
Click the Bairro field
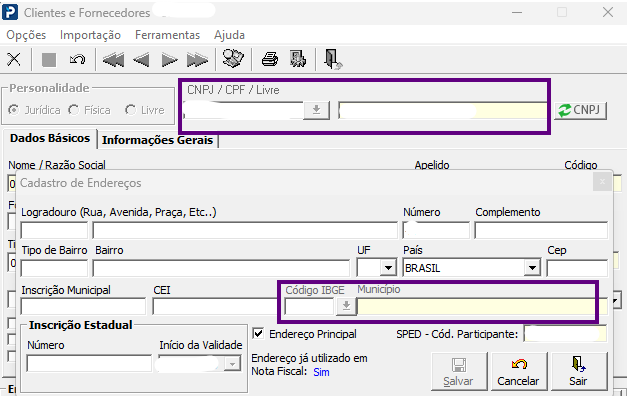click(x=221, y=268)
